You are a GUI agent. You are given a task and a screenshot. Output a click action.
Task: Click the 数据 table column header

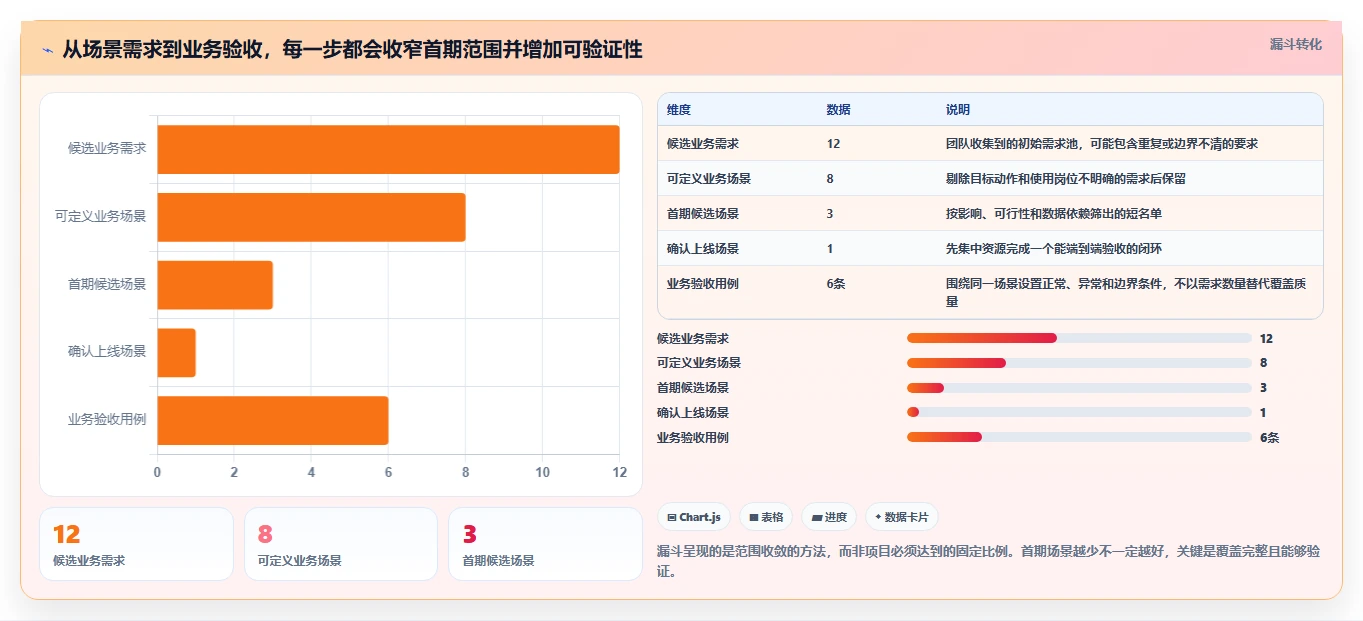click(x=839, y=110)
